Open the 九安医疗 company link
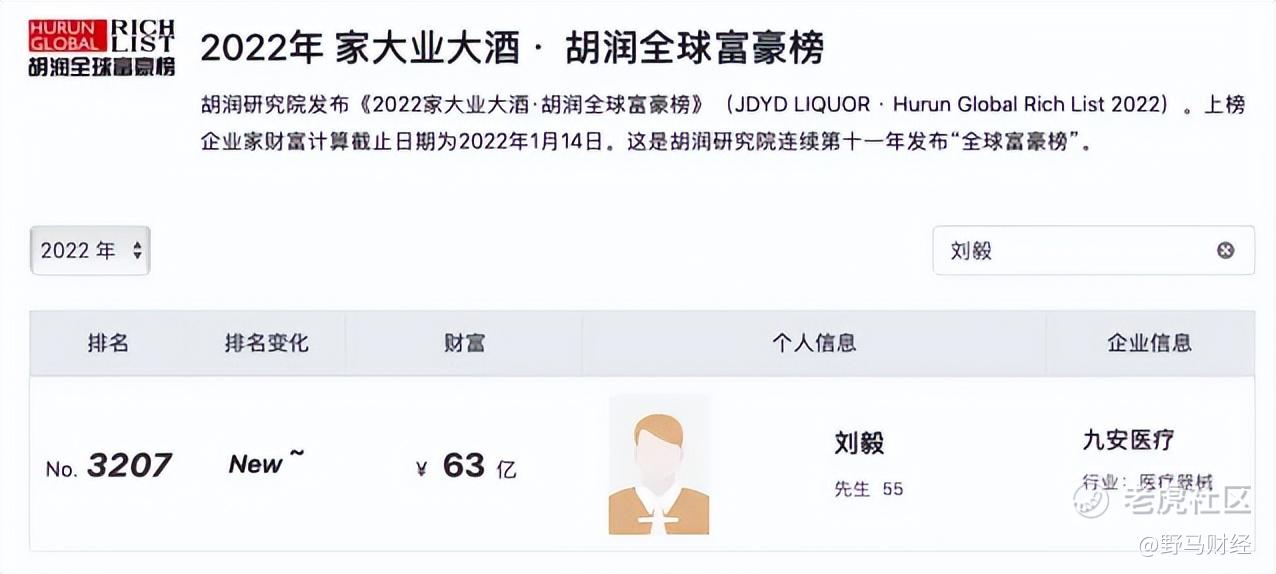This screenshot has width=1276, height=574. (1128, 439)
